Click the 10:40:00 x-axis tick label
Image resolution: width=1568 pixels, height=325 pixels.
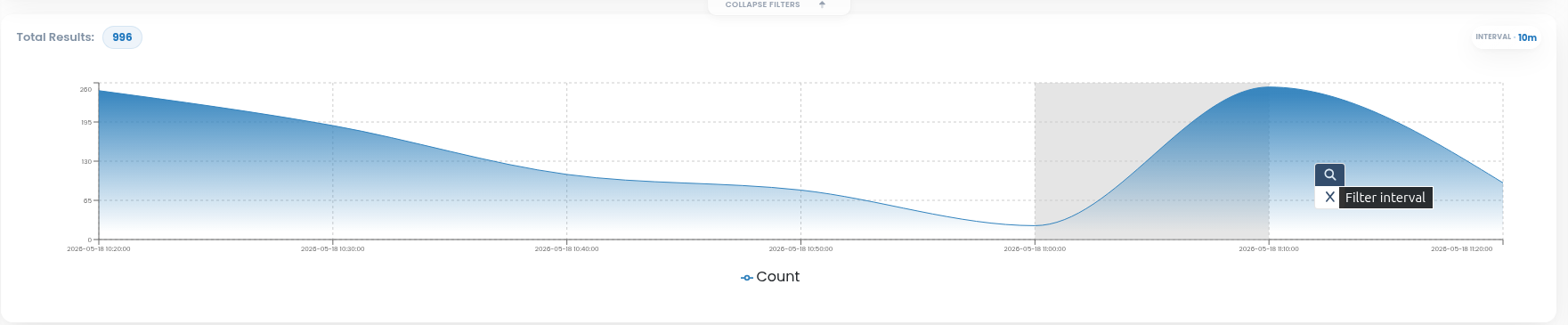(x=566, y=249)
